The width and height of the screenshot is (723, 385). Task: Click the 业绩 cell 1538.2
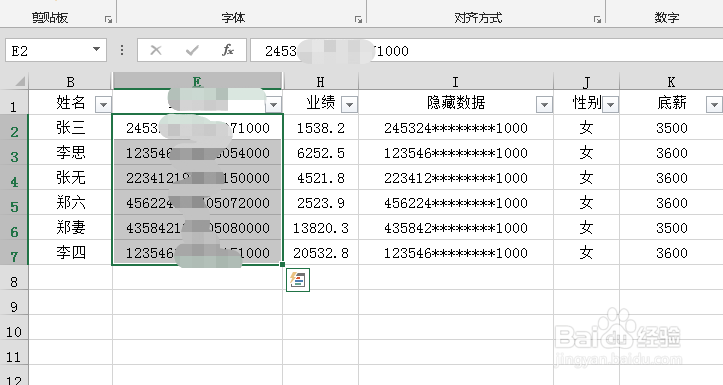point(320,128)
